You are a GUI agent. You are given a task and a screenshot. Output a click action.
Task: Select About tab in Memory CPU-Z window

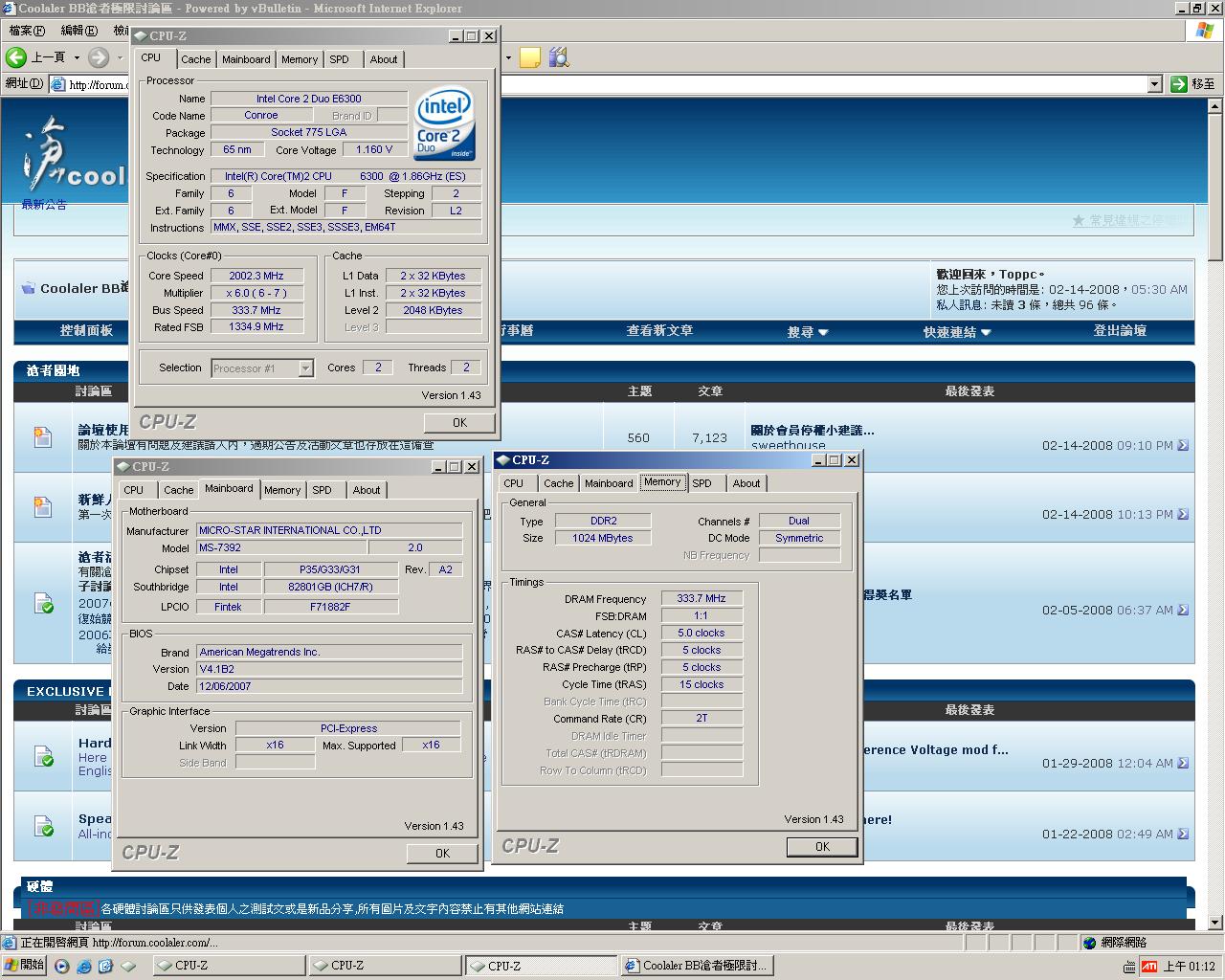(x=746, y=483)
